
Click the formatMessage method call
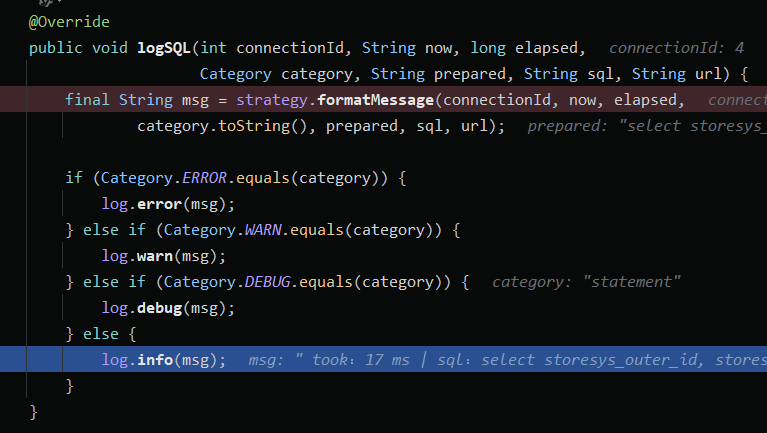coord(375,100)
